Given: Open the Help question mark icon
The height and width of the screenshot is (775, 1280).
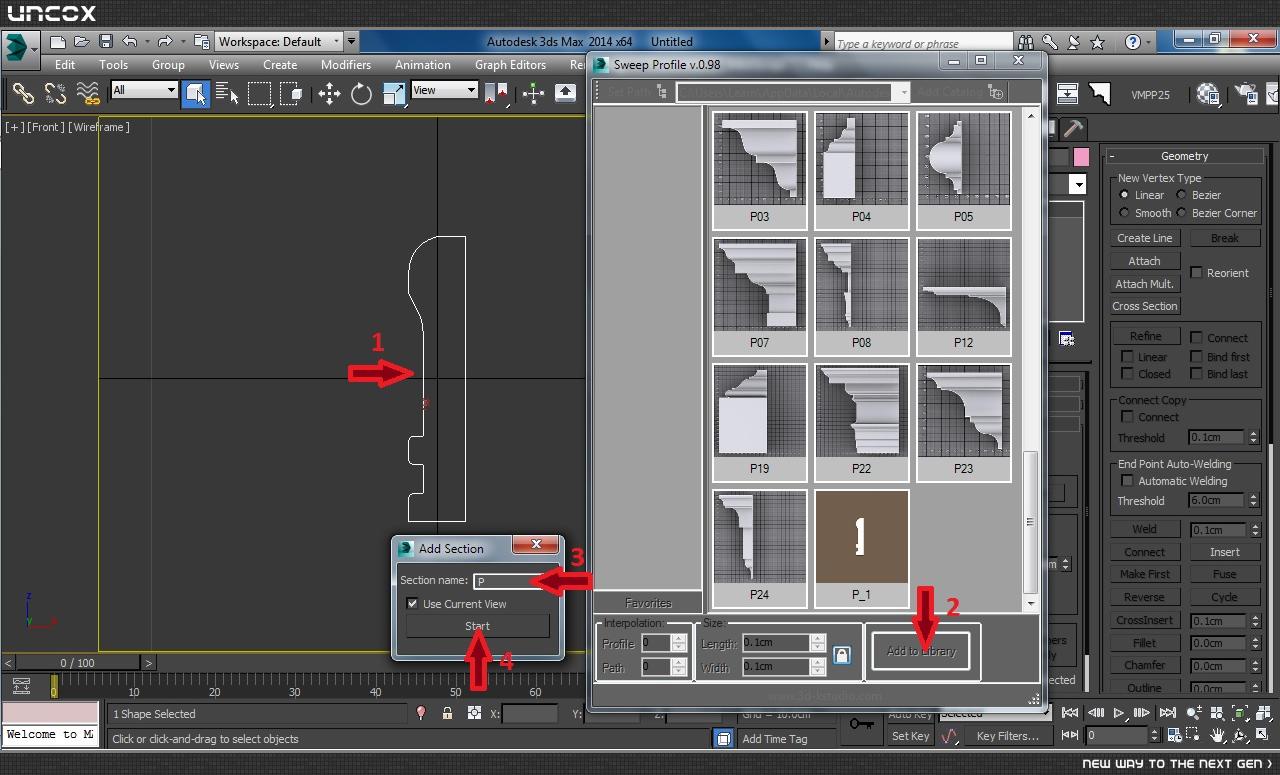Looking at the screenshot, I should pos(1133,42).
